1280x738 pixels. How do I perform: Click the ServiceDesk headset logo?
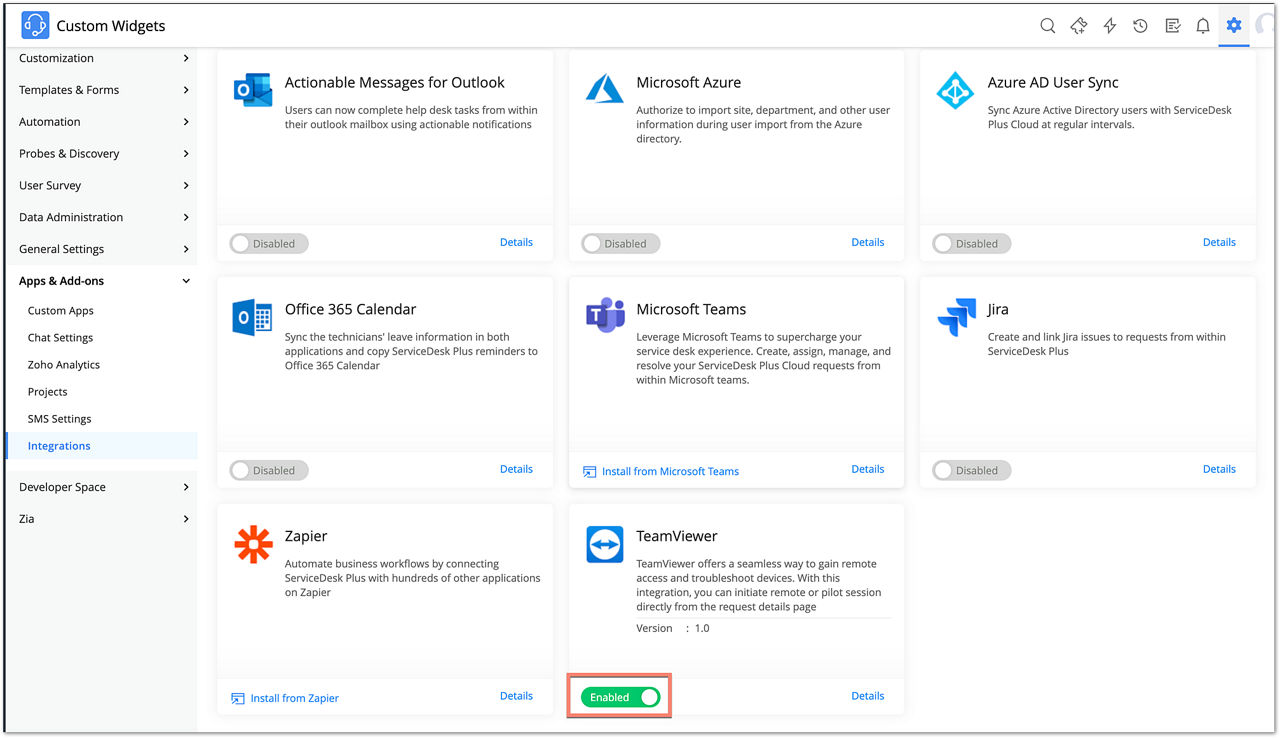35,26
